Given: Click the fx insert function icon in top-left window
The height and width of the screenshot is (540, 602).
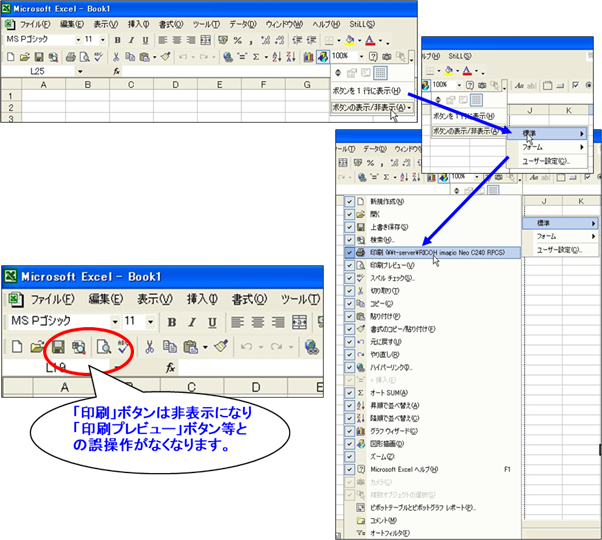Looking at the screenshot, I should pos(117,71).
